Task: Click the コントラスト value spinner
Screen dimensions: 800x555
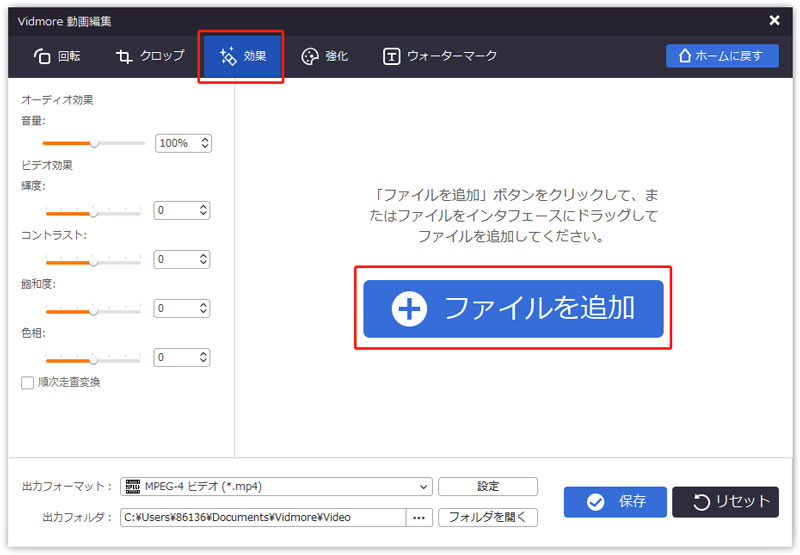Action: pos(182,259)
